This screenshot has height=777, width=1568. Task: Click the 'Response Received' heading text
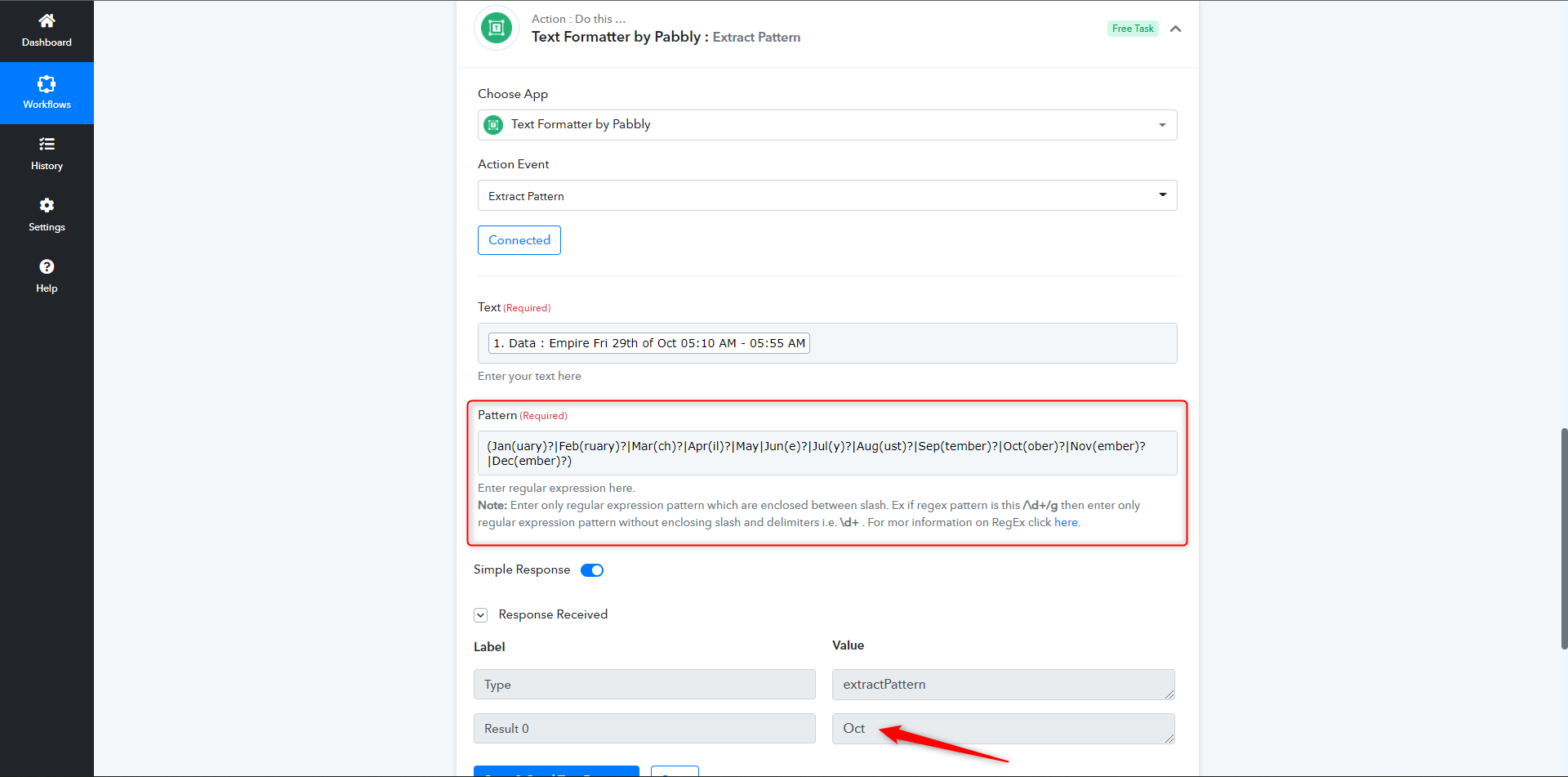point(553,614)
